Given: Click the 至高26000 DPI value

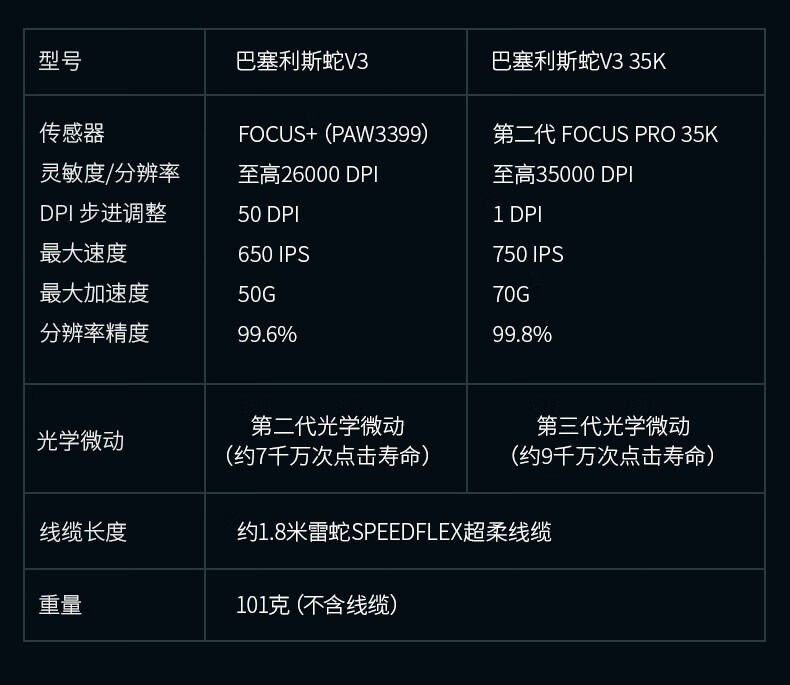Looking at the screenshot, I should [x=308, y=174].
